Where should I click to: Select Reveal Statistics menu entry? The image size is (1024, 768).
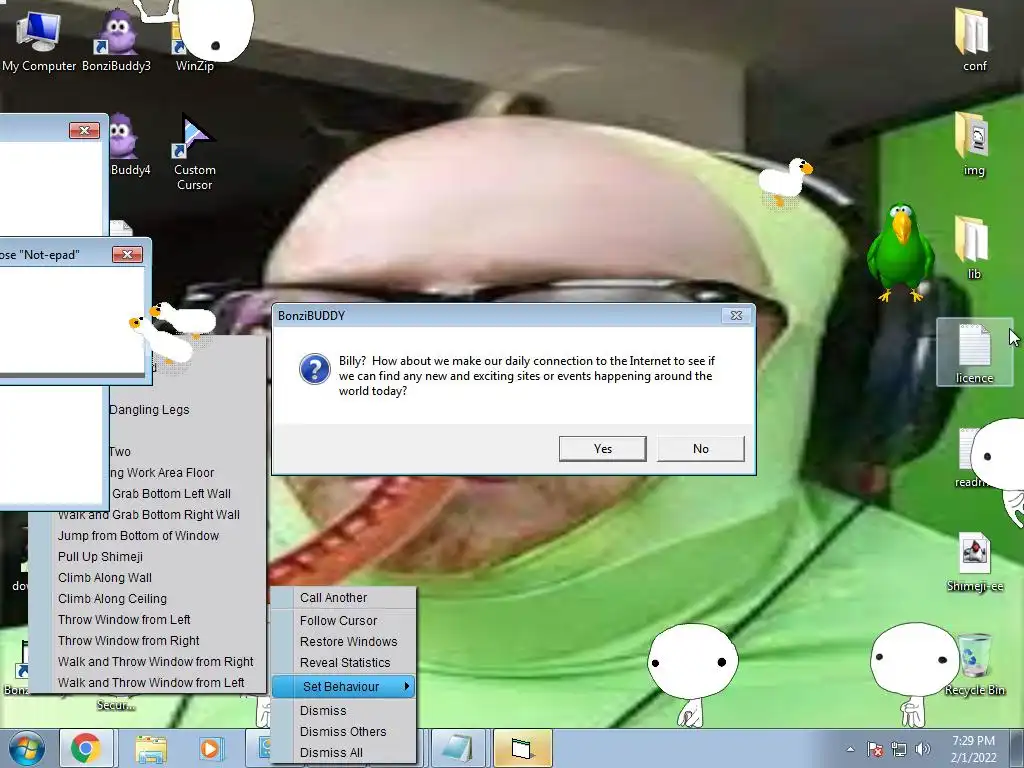344,662
